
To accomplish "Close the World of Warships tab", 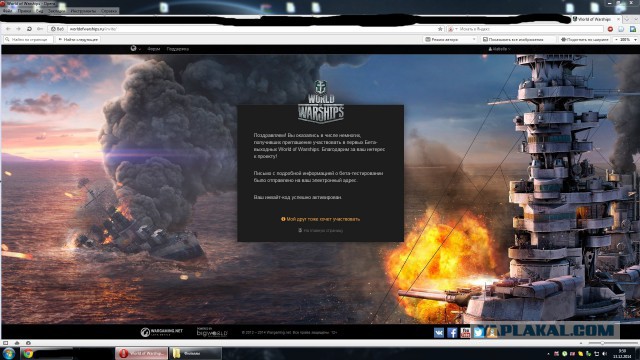I will click(x=618, y=19).
